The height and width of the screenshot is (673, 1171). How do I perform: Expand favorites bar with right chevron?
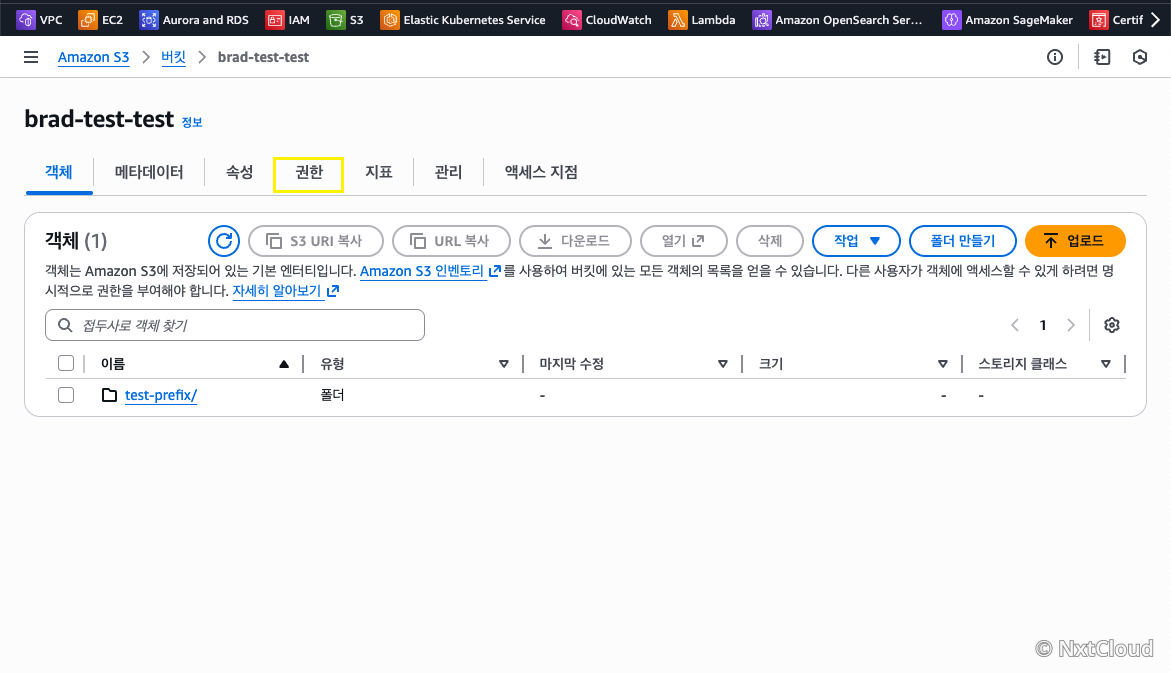1155,19
